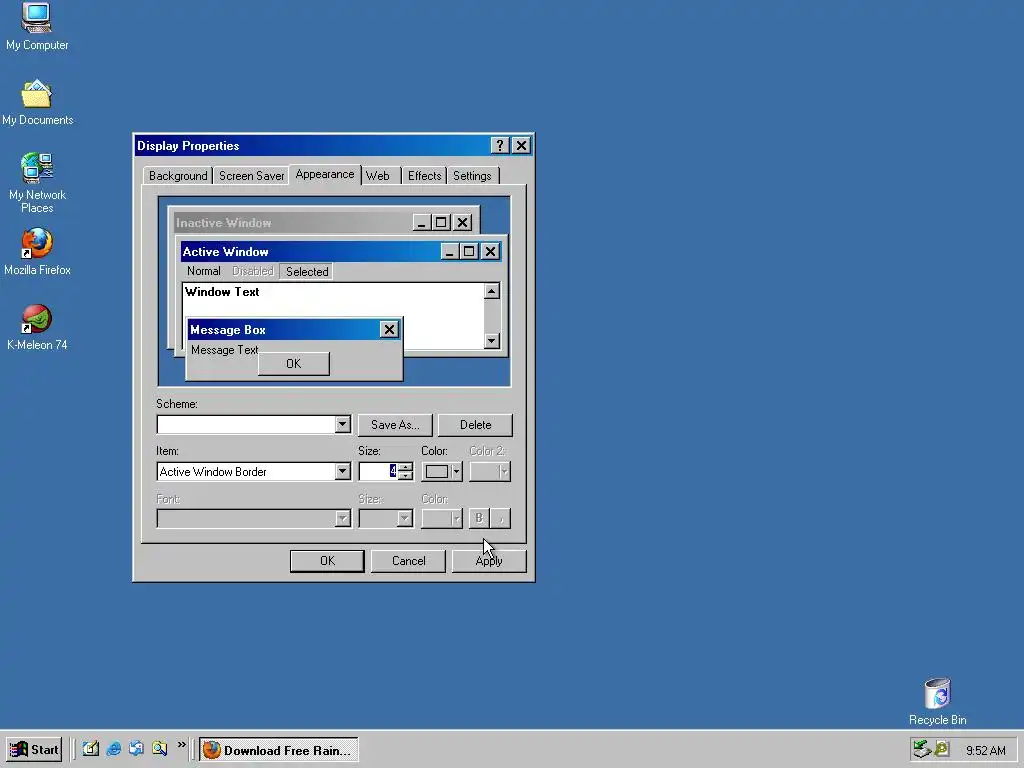1024x768 pixels.
Task: Select the My Documents desktop icon
Action: 37,103
